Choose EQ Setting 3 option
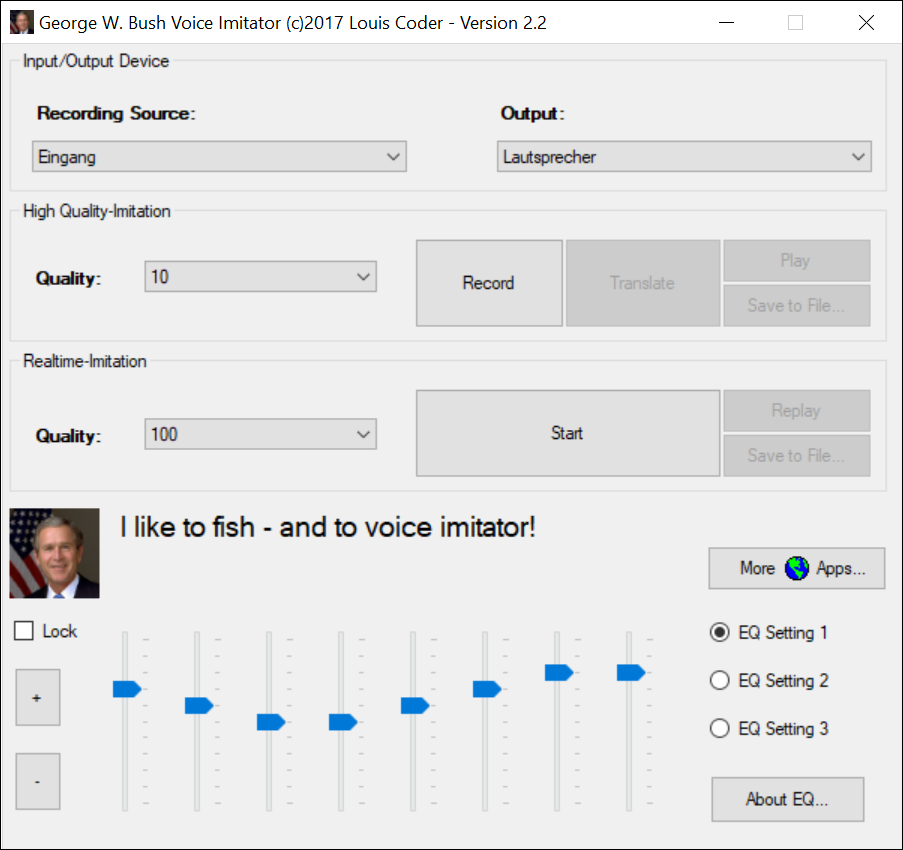Image resolution: width=903 pixels, height=850 pixels. 719,728
